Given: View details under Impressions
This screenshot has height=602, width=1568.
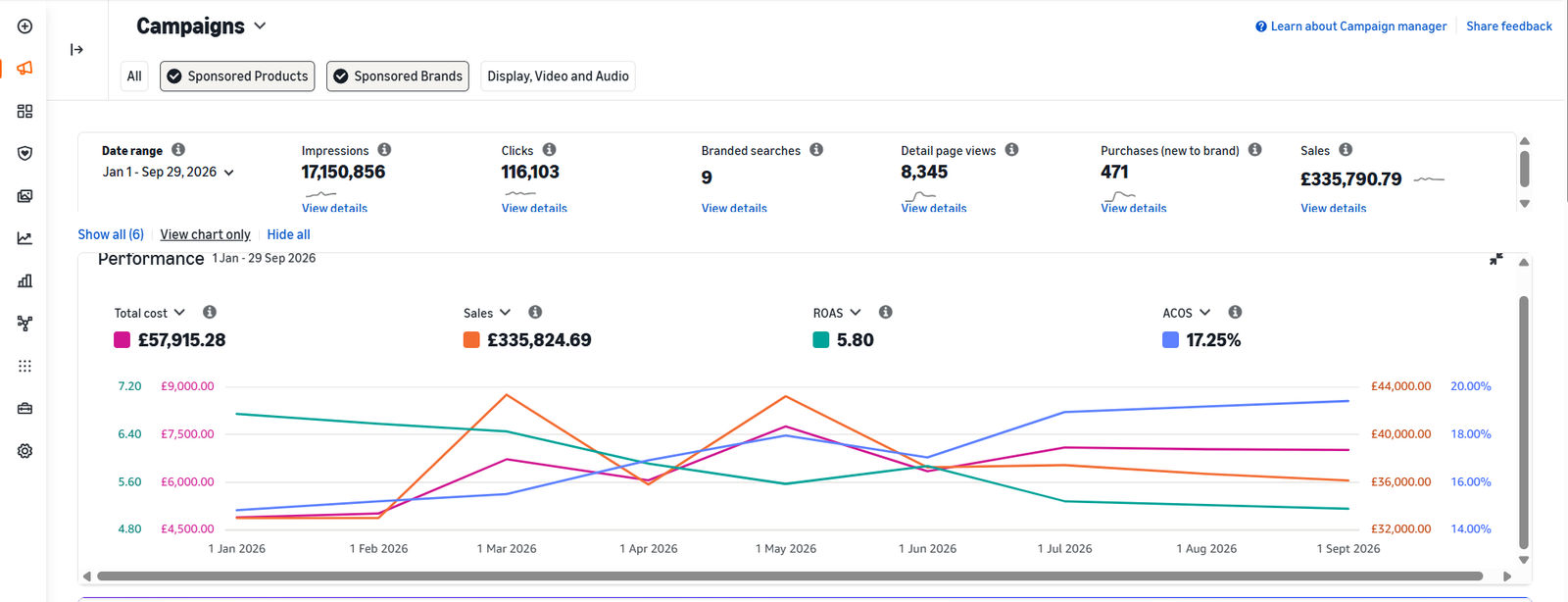Looking at the screenshot, I should [x=334, y=208].
